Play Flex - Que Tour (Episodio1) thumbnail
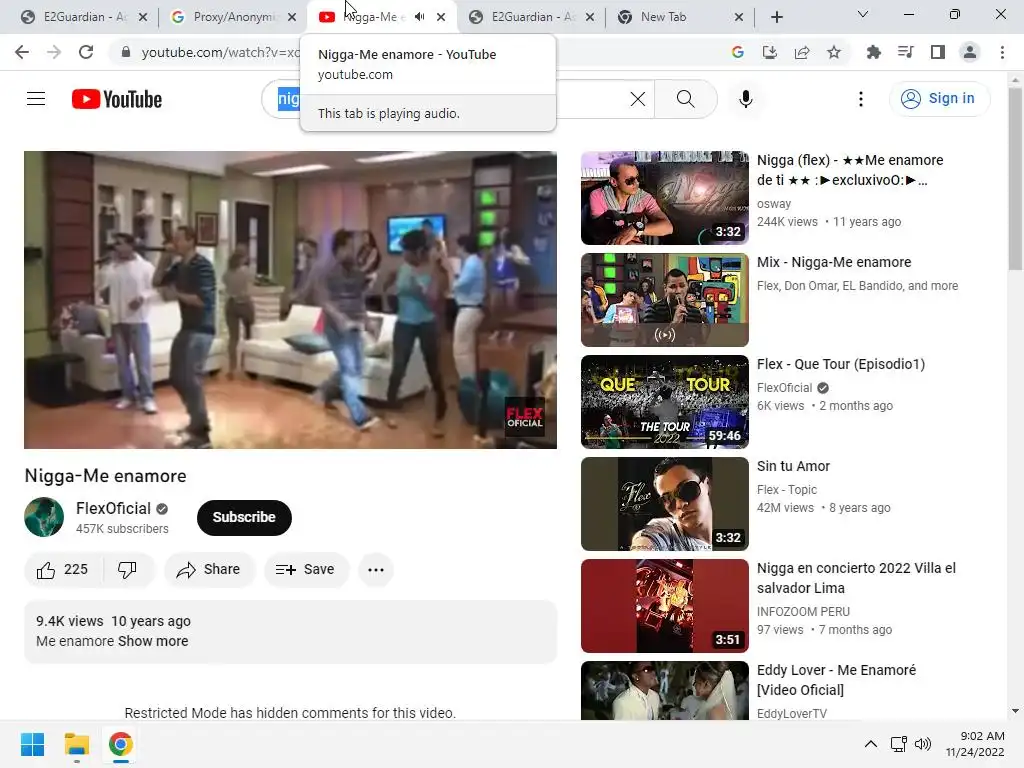 pos(664,402)
